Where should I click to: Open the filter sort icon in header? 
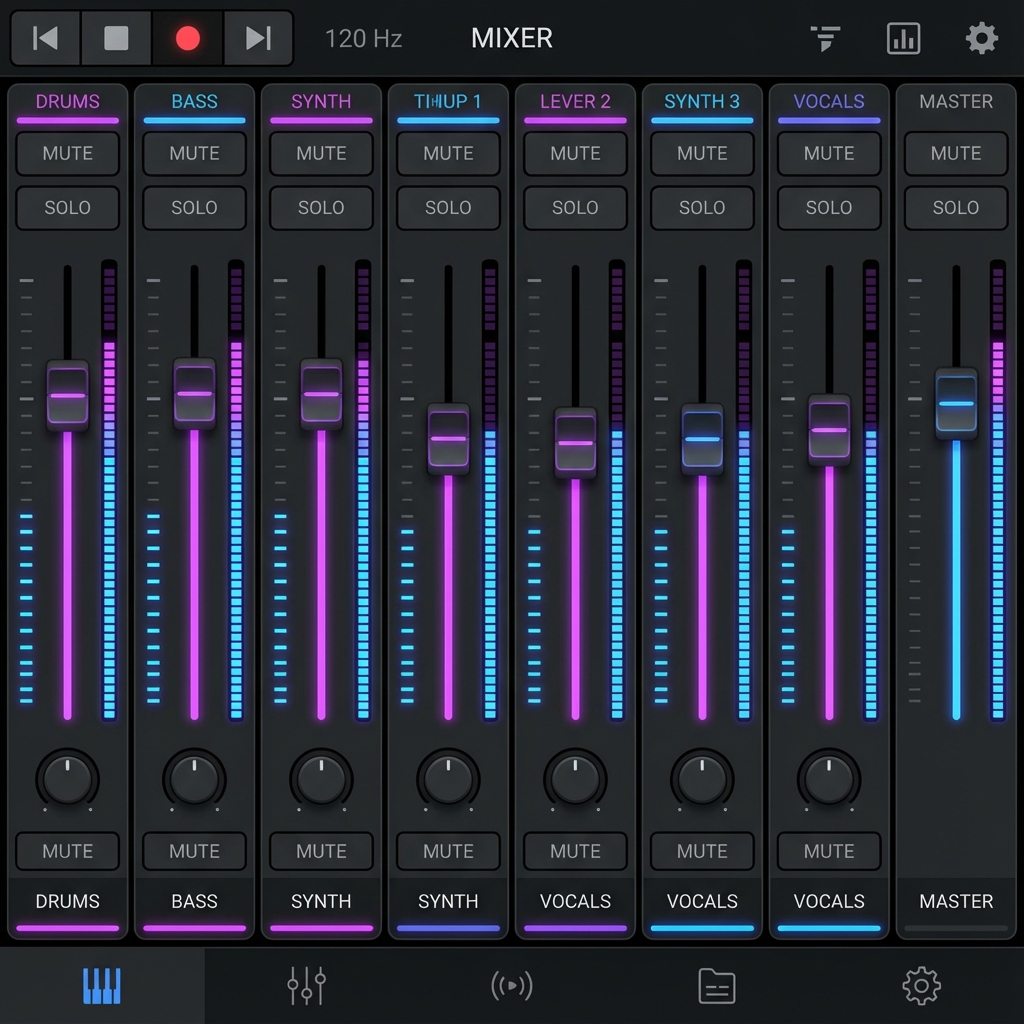click(x=824, y=38)
